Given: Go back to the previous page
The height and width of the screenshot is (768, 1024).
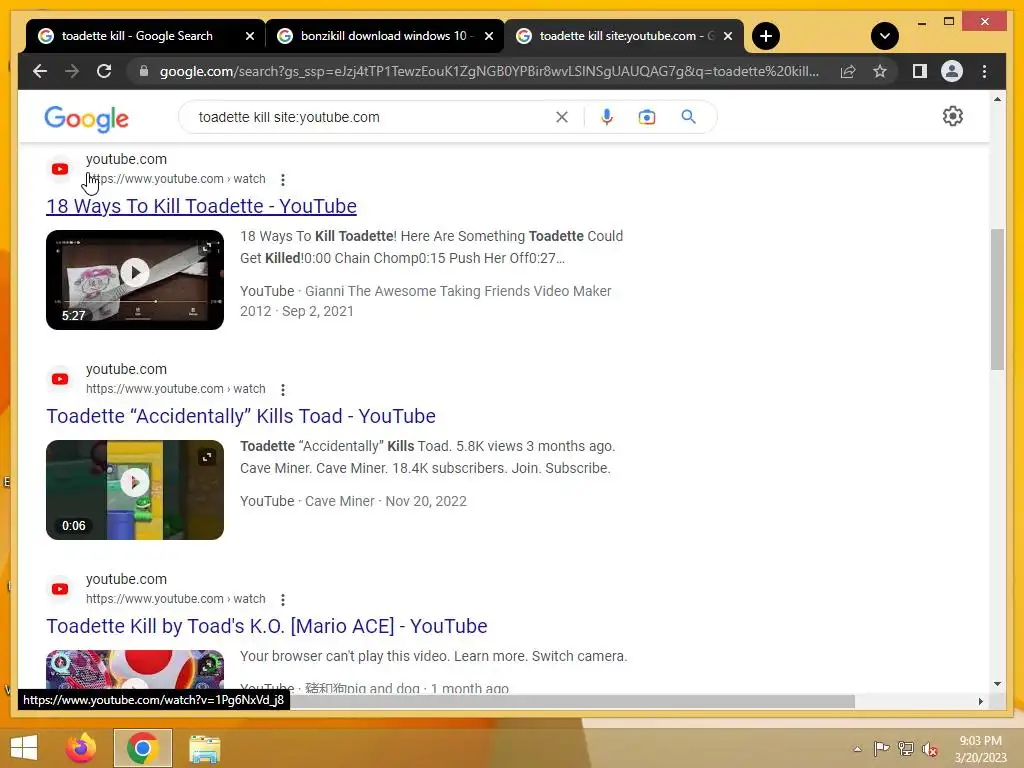Looking at the screenshot, I should [x=40, y=71].
